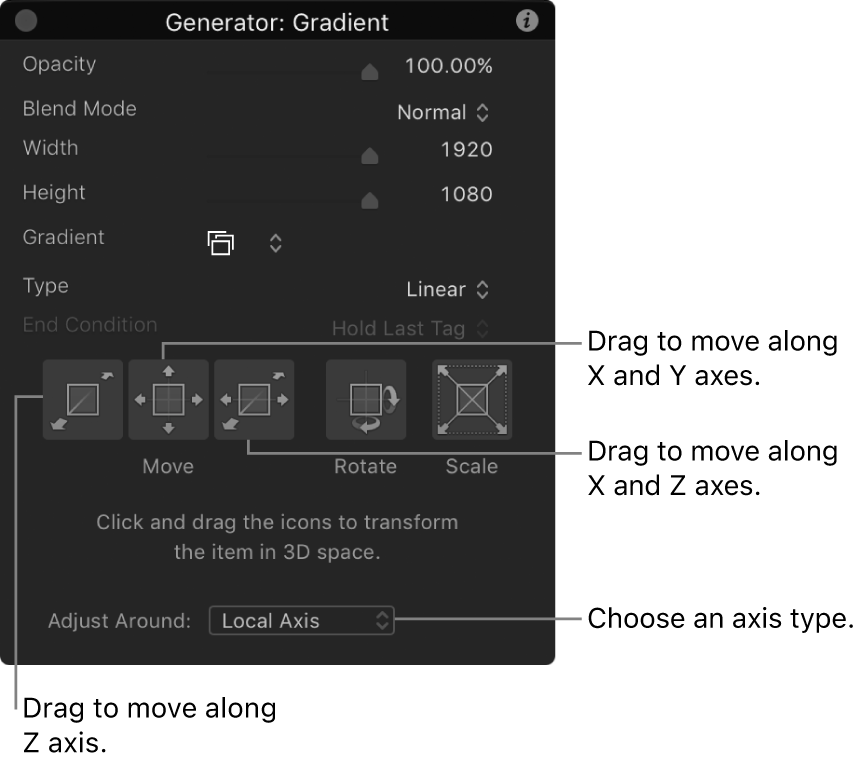Screen dimensions: 858x770
Task: Click the Width value field 1920
Action: coord(466,150)
